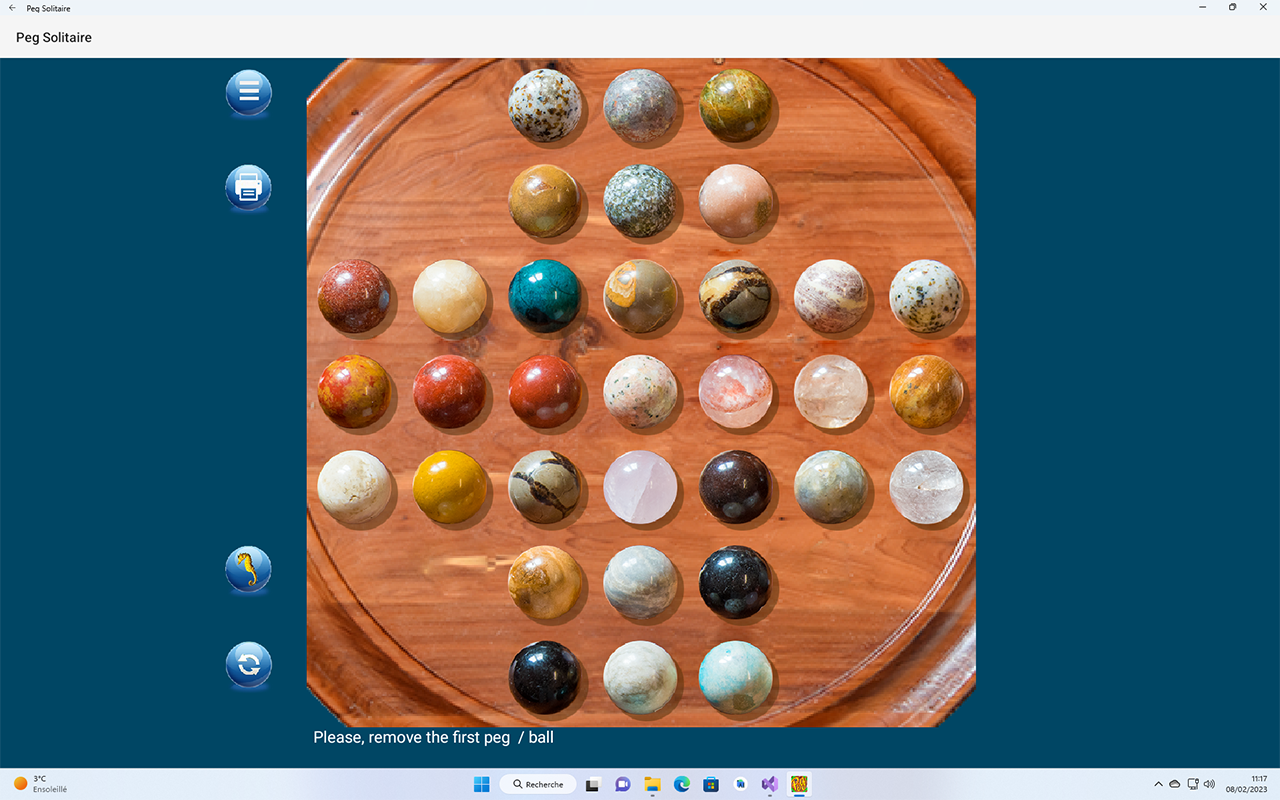Adjust sound via the speaker tray icon
Image resolution: width=1280 pixels, height=800 pixels.
(1209, 784)
